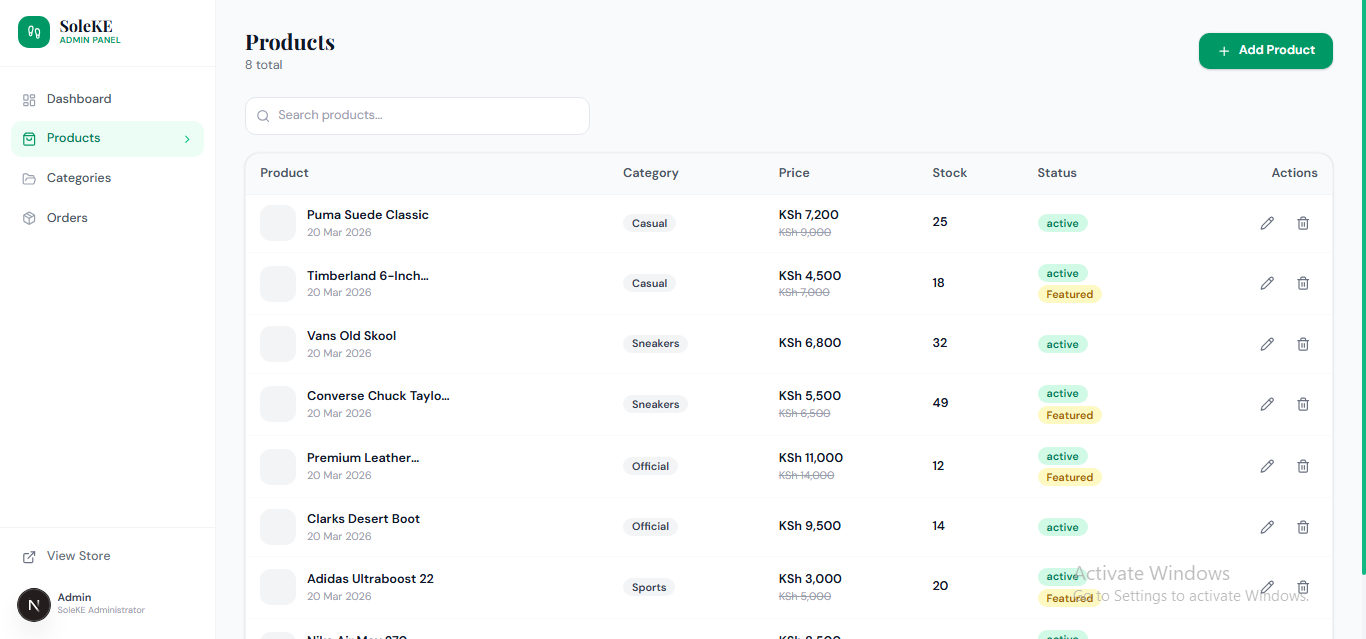Click the Featured badge in Timberland row

pyautogui.click(x=1069, y=295)
